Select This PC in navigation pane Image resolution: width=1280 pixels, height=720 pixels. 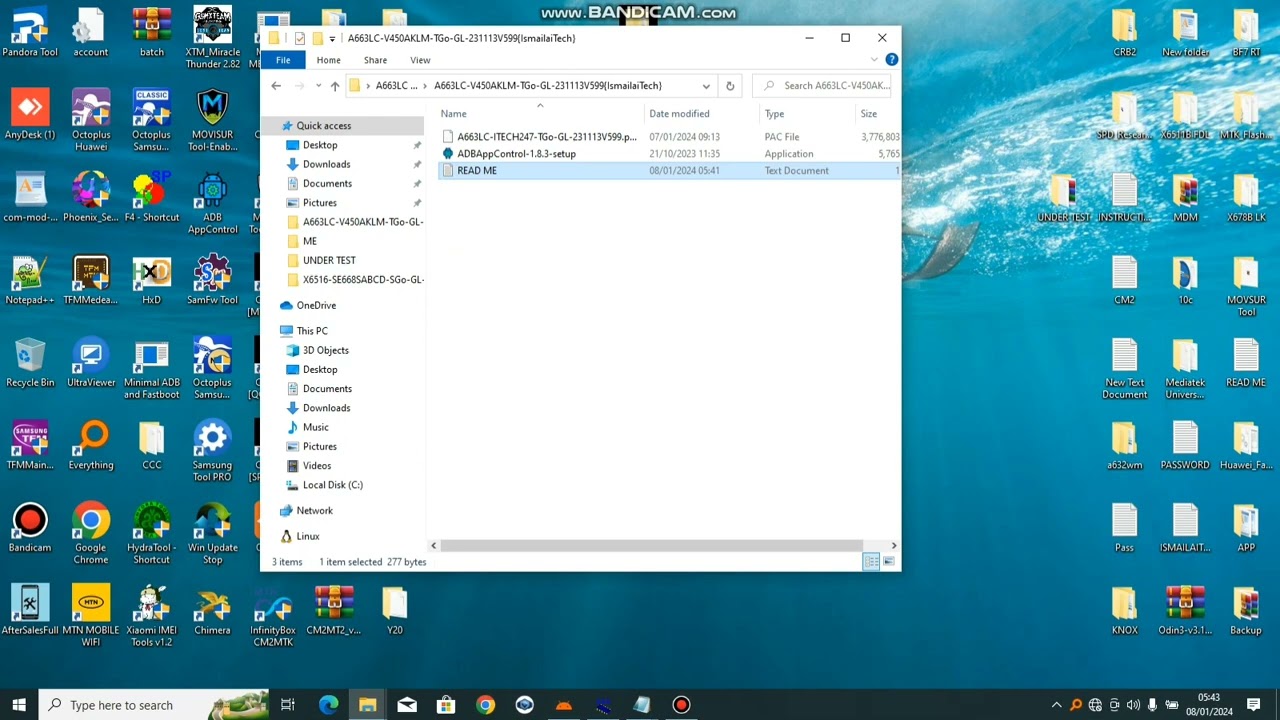[x=312, y=331]
